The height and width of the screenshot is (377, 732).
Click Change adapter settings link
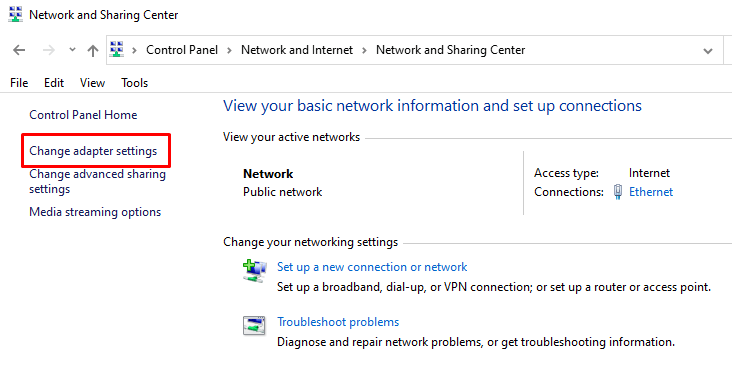[x=93, y=151]
